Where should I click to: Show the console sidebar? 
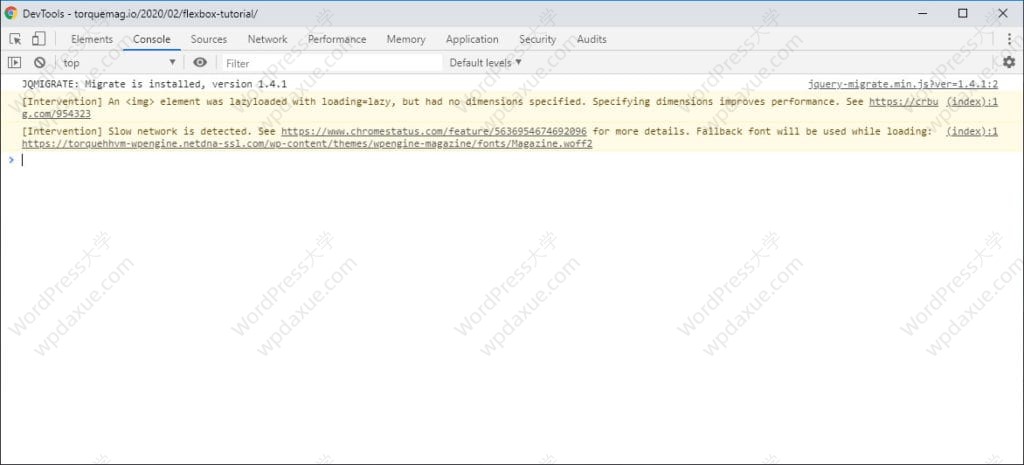14,63
